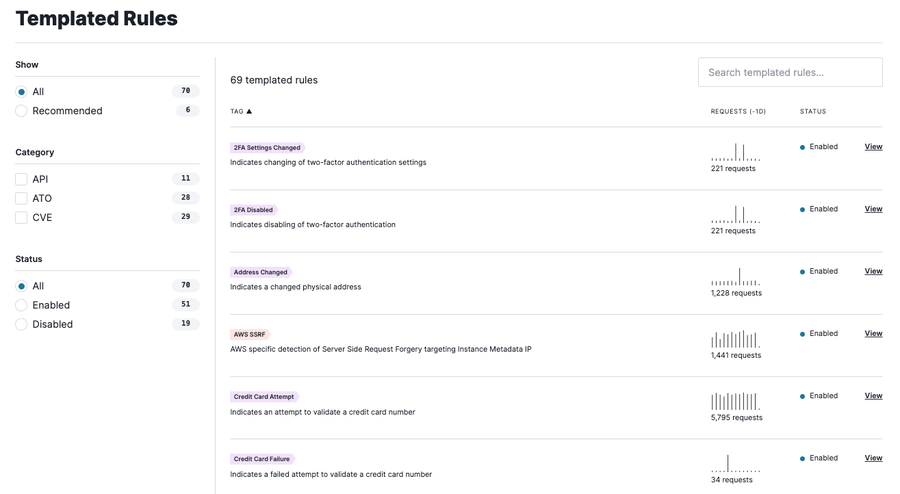Click the TAG sort arrow
The image size is (900, 494).
[x=249, y=111]
